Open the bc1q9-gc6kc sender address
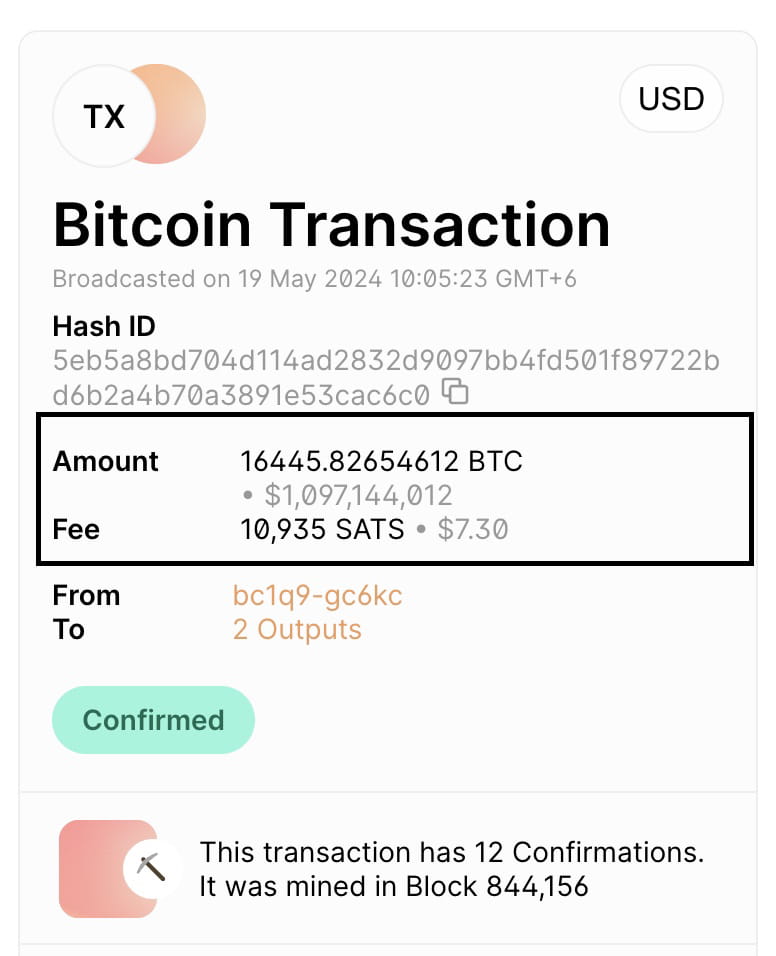 click(x=318, y=596)
